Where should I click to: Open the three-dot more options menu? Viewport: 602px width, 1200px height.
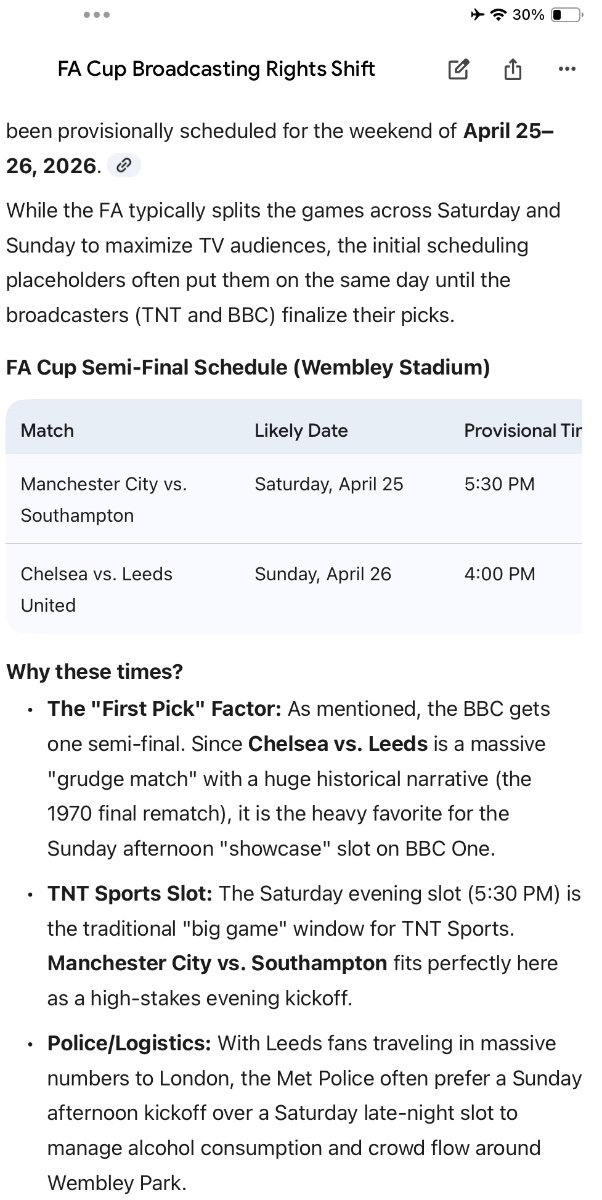point(567,69)
